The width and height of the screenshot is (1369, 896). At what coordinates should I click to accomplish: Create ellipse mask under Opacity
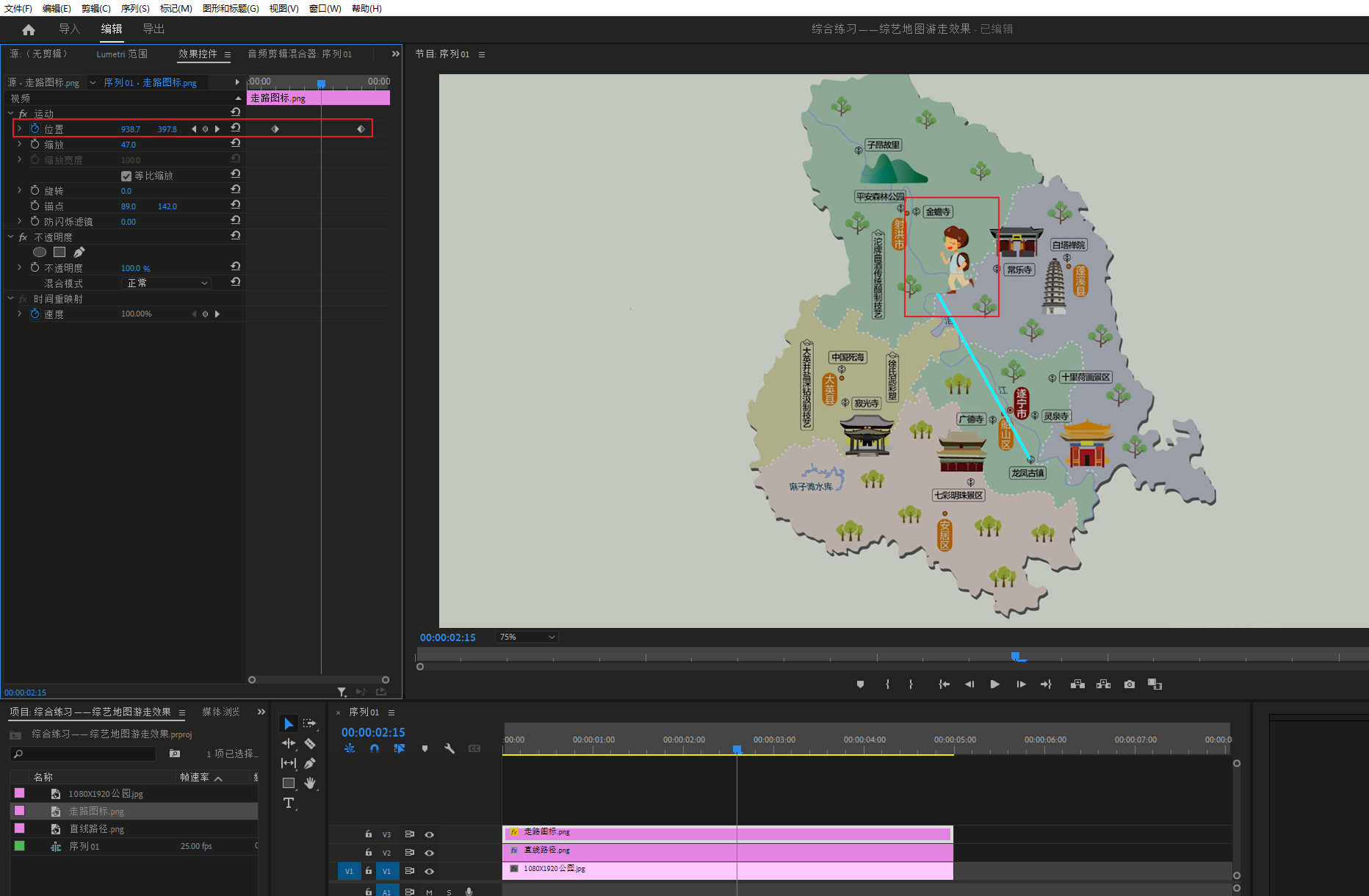pos(40,252)
